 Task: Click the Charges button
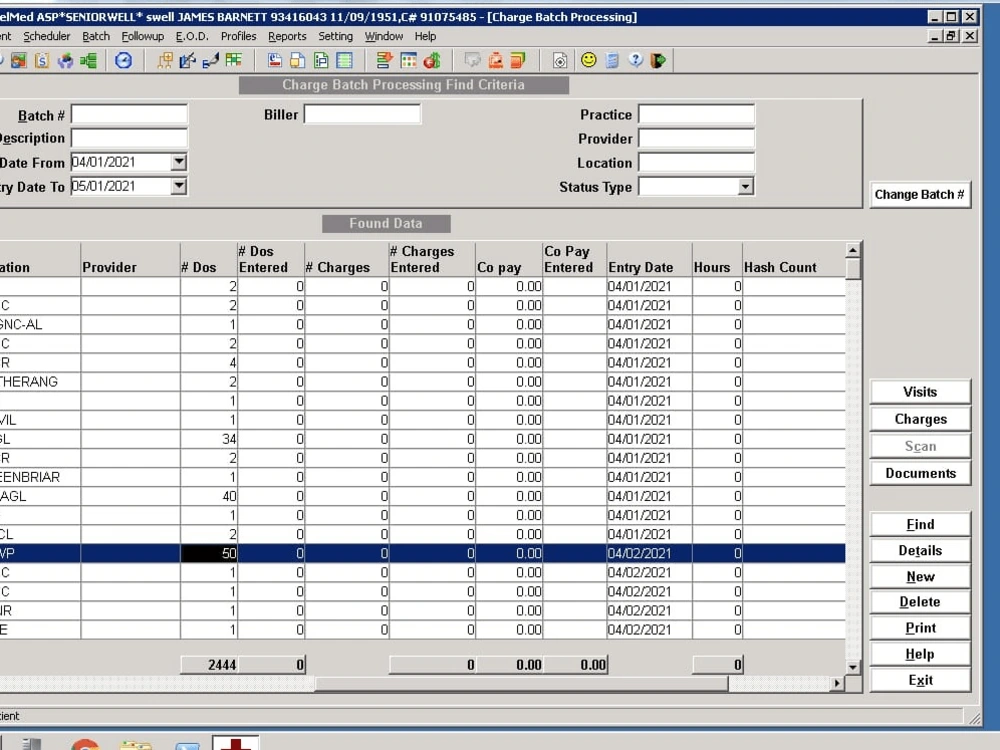(920, 419)
